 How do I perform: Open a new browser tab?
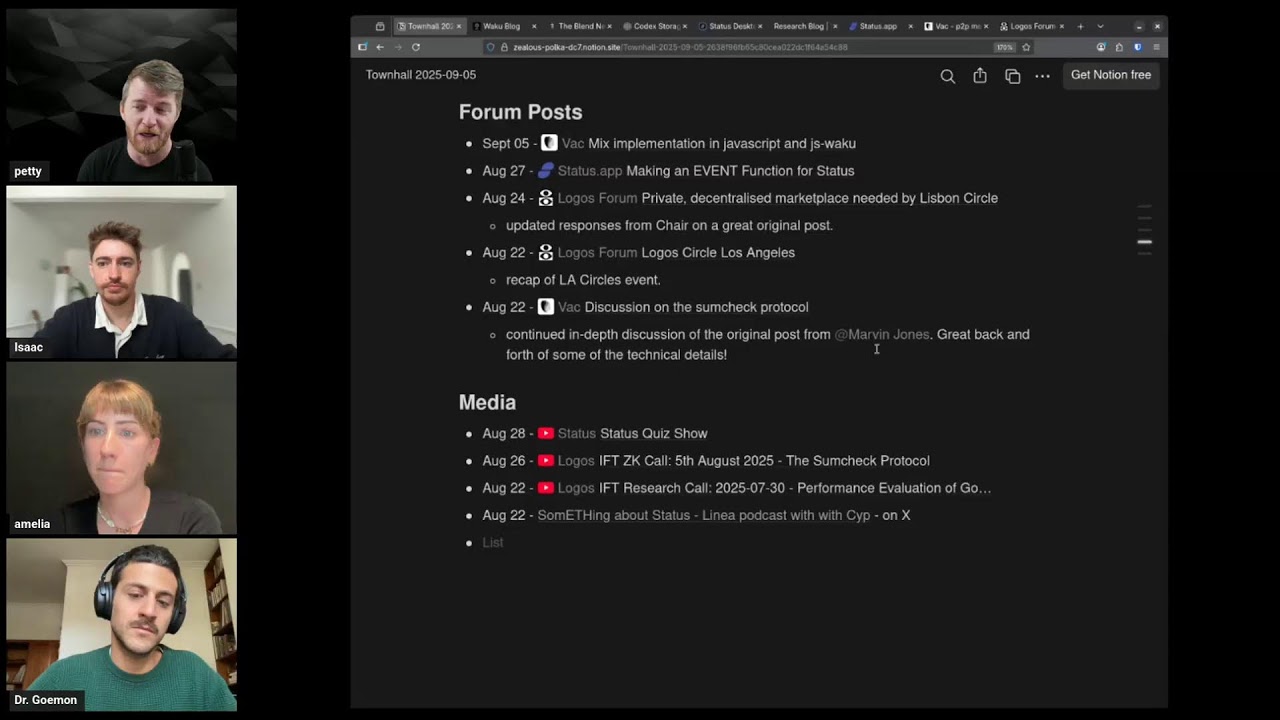[1080, 26]
